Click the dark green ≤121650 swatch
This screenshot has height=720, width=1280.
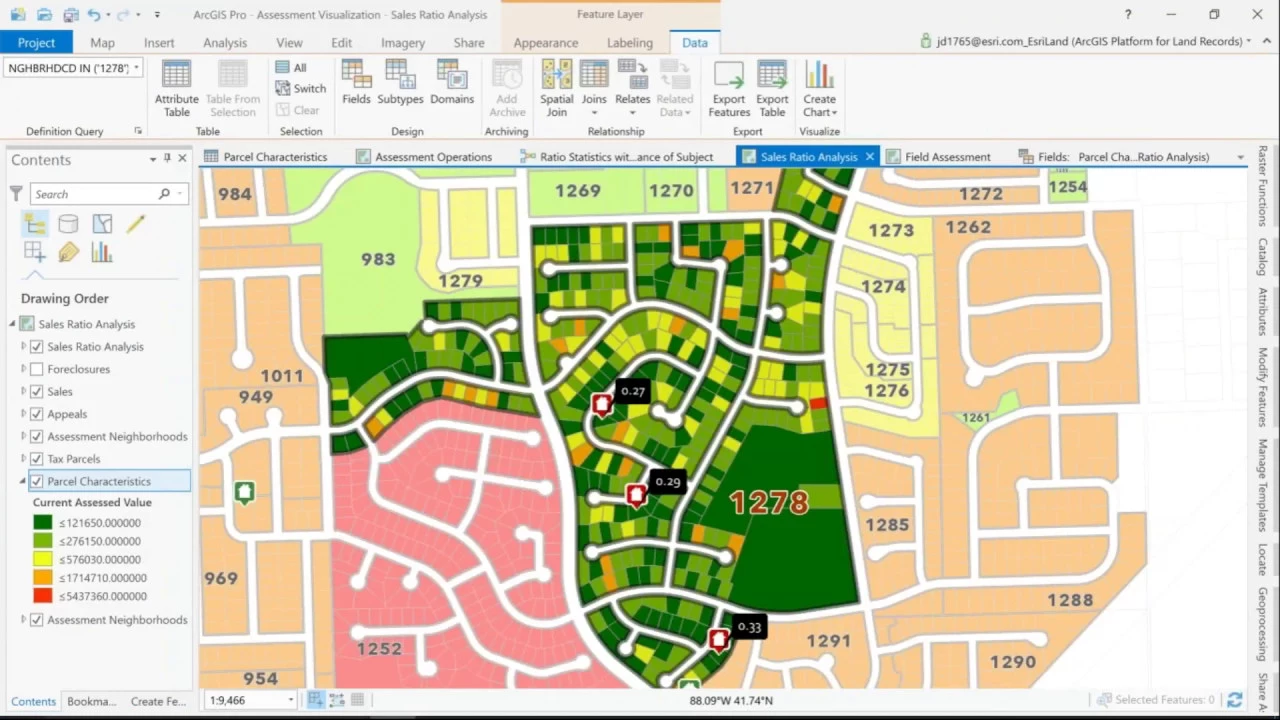pyautogui.click(x=42, y=522)
